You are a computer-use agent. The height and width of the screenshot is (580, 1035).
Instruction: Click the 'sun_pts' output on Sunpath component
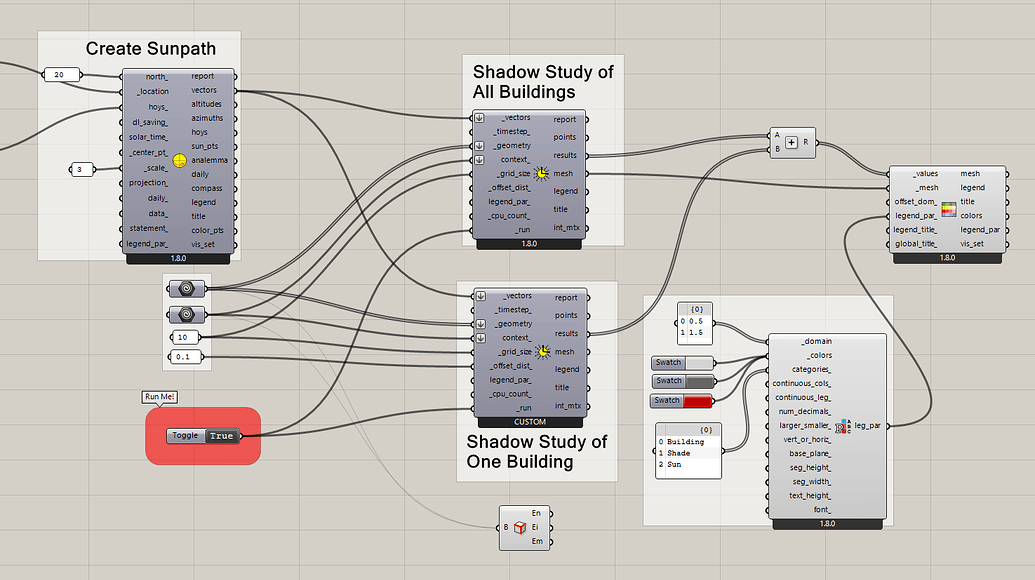pos(205,146)
